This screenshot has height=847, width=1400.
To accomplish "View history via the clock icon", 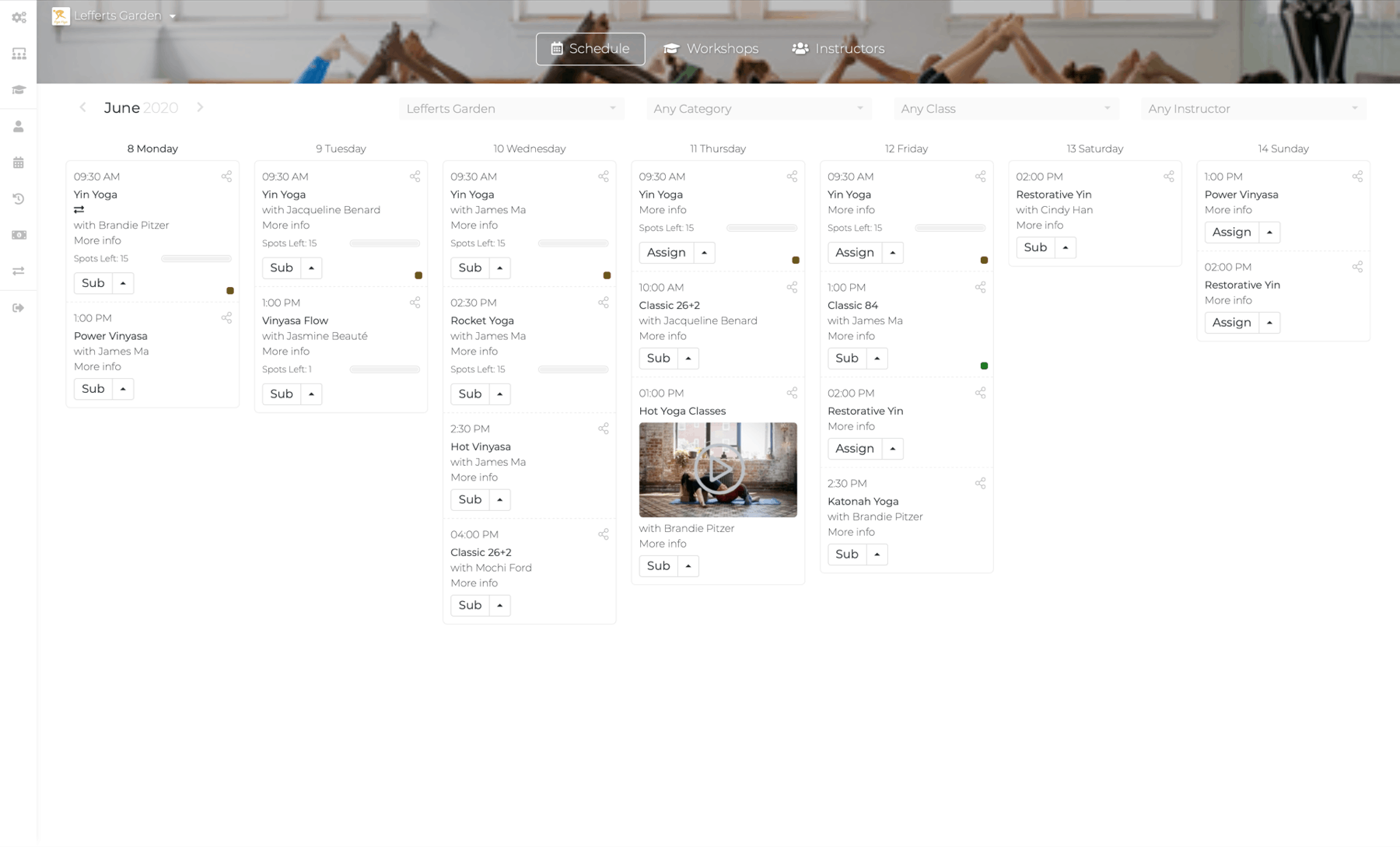I will click(19, 198).
